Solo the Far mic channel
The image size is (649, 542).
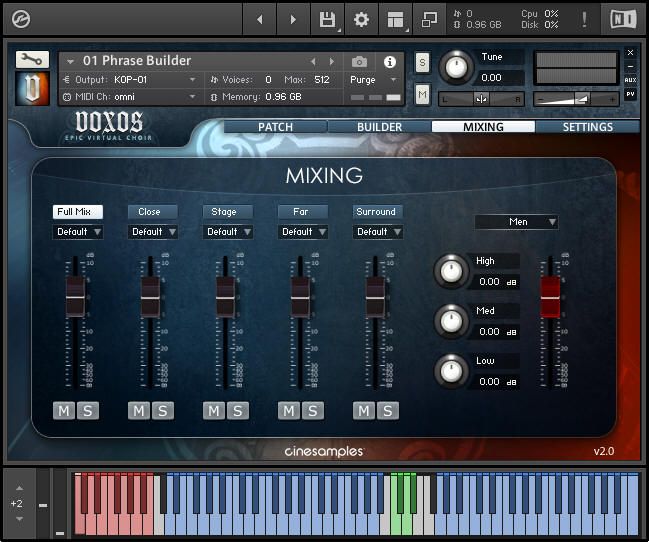pyautogui.click(x=312, y=411)
